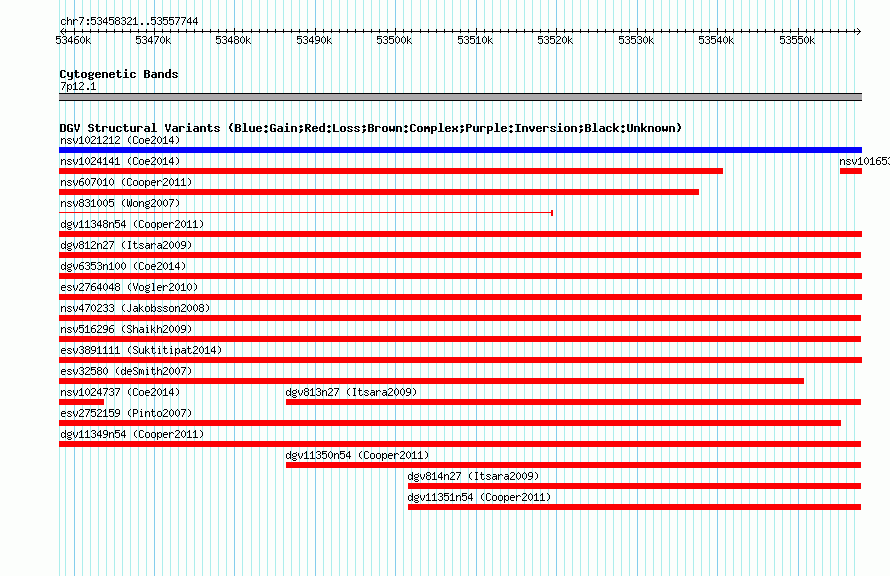This screenshot has height=576, width=890.
Task: Select the red bar under dgv6353n100
Action: coord(460,276)
